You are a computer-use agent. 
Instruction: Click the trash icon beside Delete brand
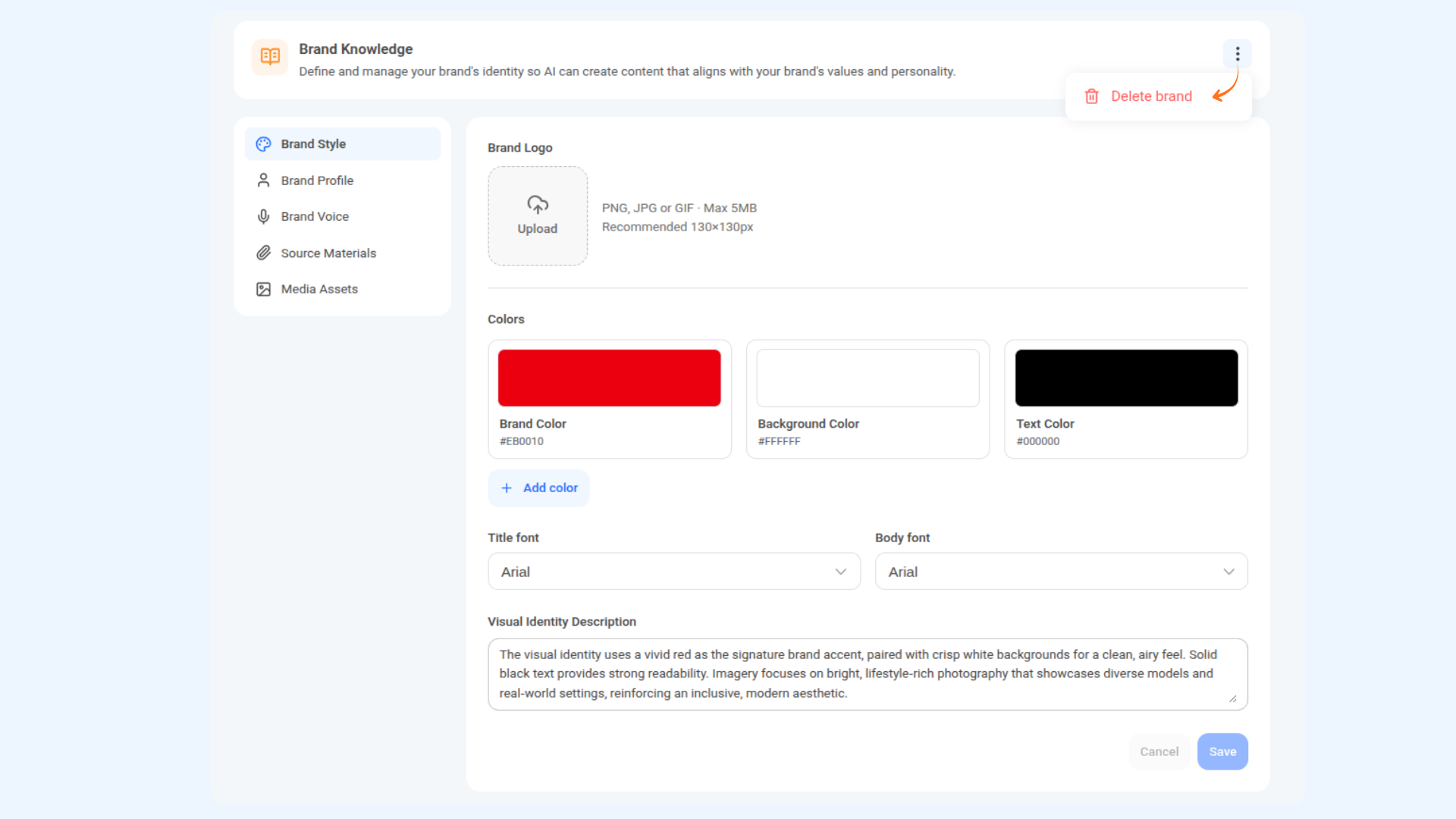pos(1091,96)
